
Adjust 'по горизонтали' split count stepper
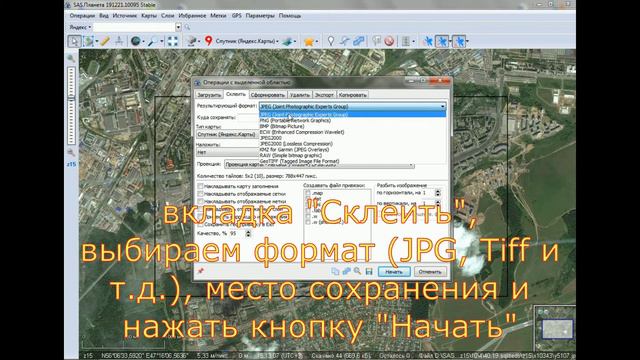click(438, 193)
